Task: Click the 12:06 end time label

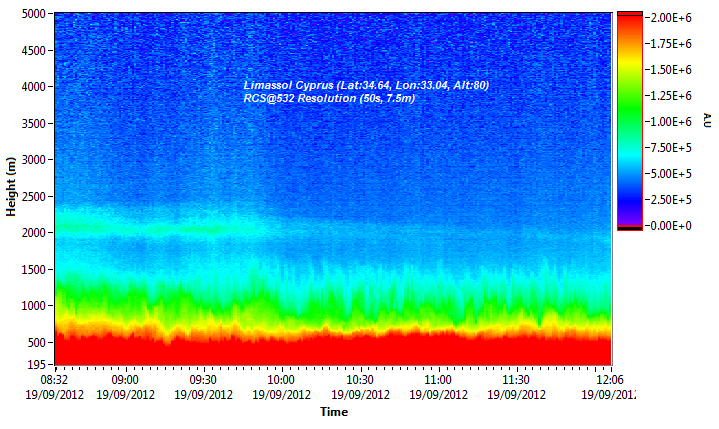Action: pos(611,380)
